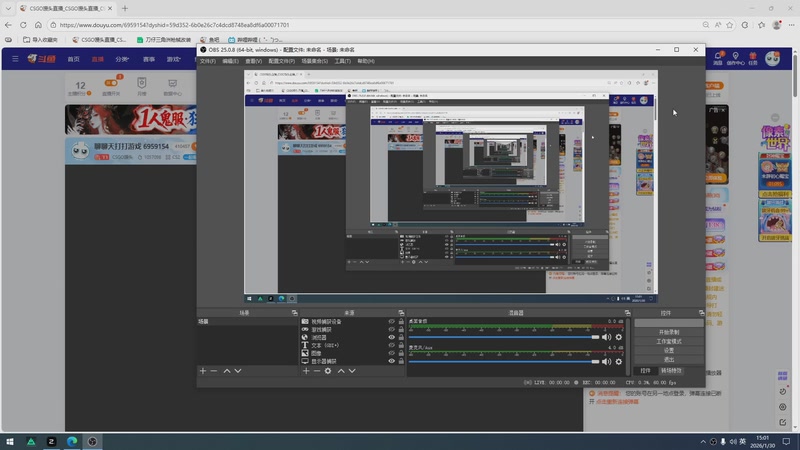Adjust Mic/Aux volume slider

tap(504, 362)
